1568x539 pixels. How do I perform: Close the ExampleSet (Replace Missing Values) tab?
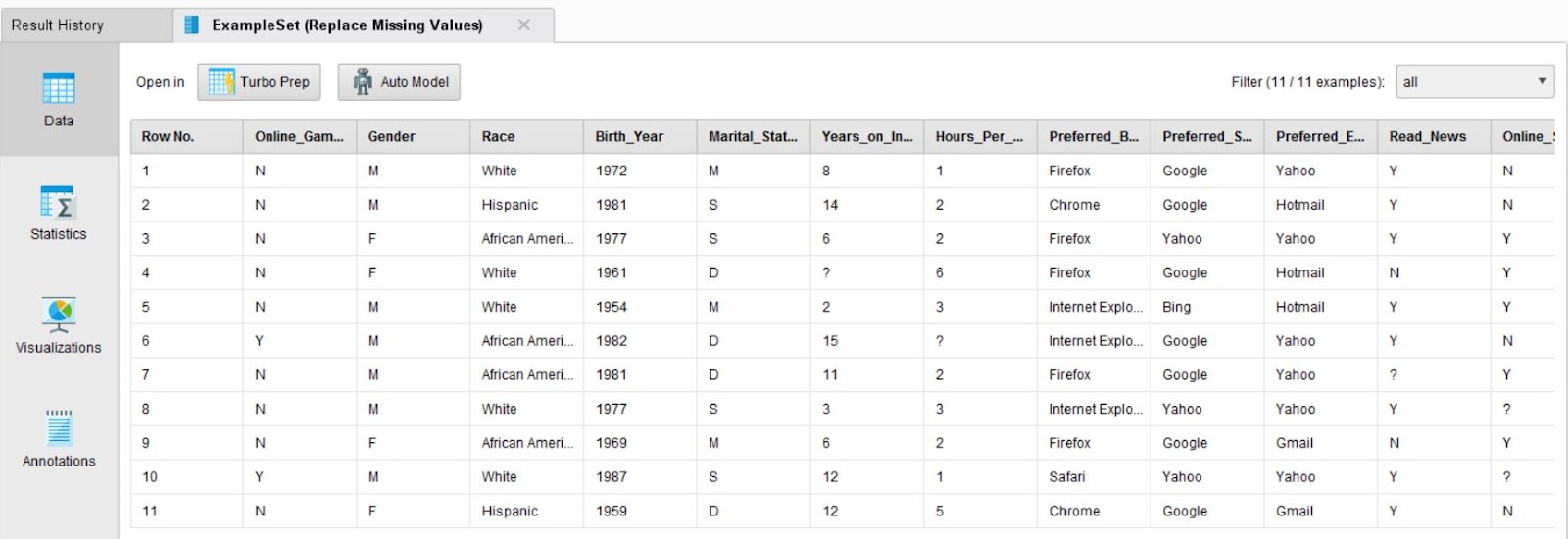tap(524, 25)
